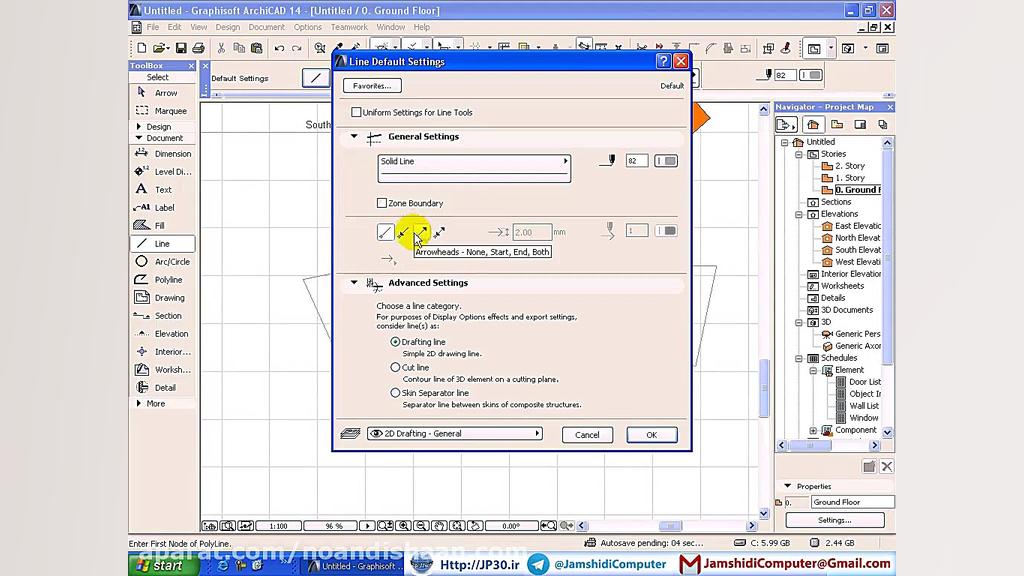
Task: Collapse the General Settings section
Action: [354, 136]
